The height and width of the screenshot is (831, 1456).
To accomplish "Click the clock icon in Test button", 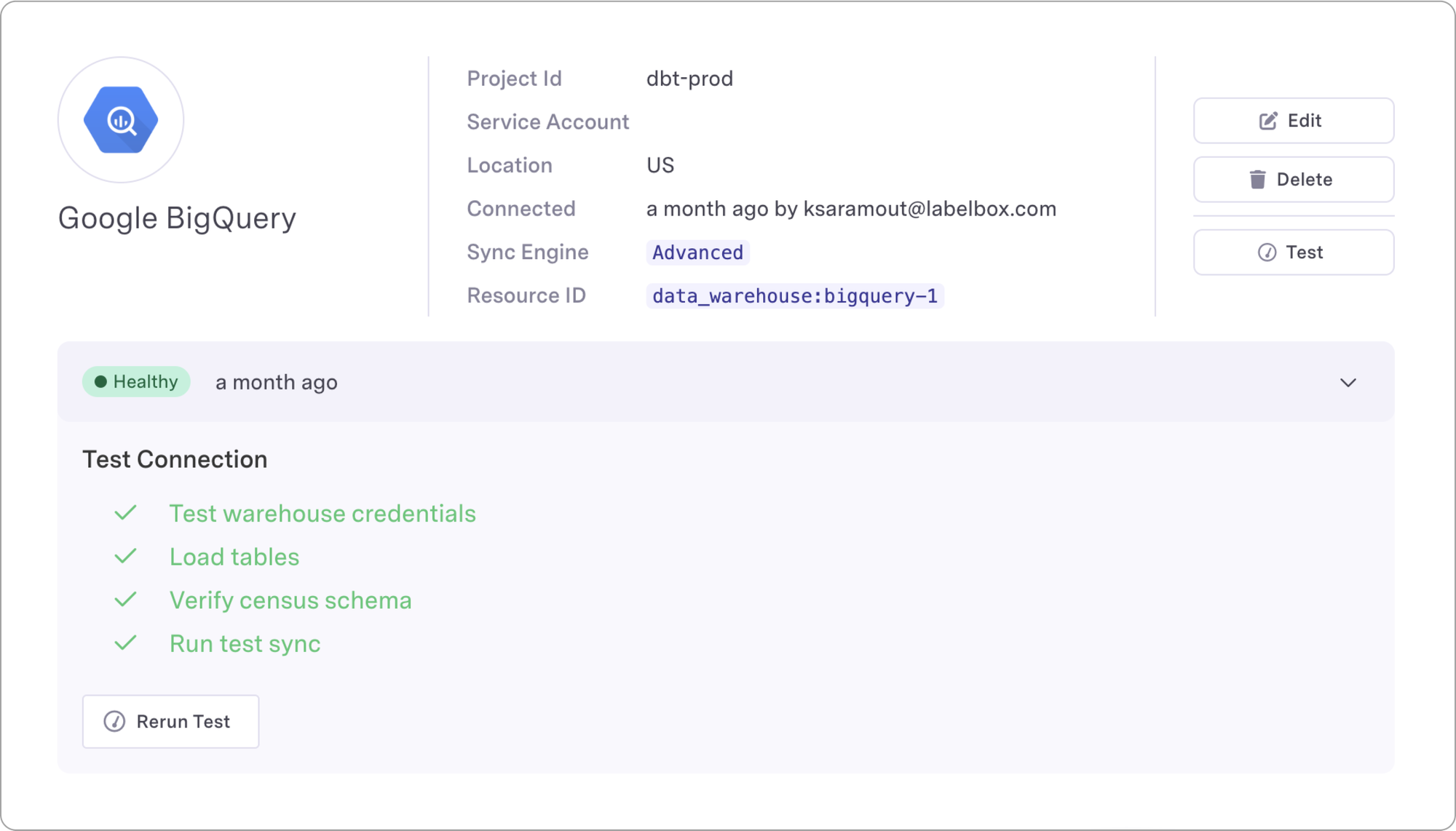I will [x=1267, y=253].
